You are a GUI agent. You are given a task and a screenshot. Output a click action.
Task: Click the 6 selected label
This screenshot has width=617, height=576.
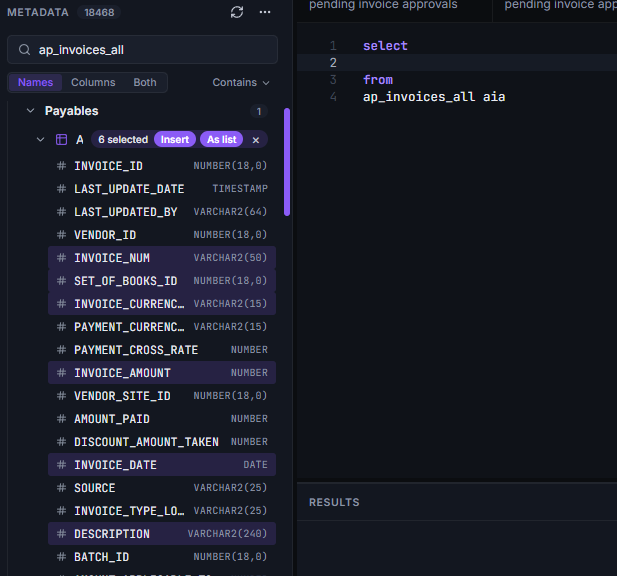pos(123,140)
